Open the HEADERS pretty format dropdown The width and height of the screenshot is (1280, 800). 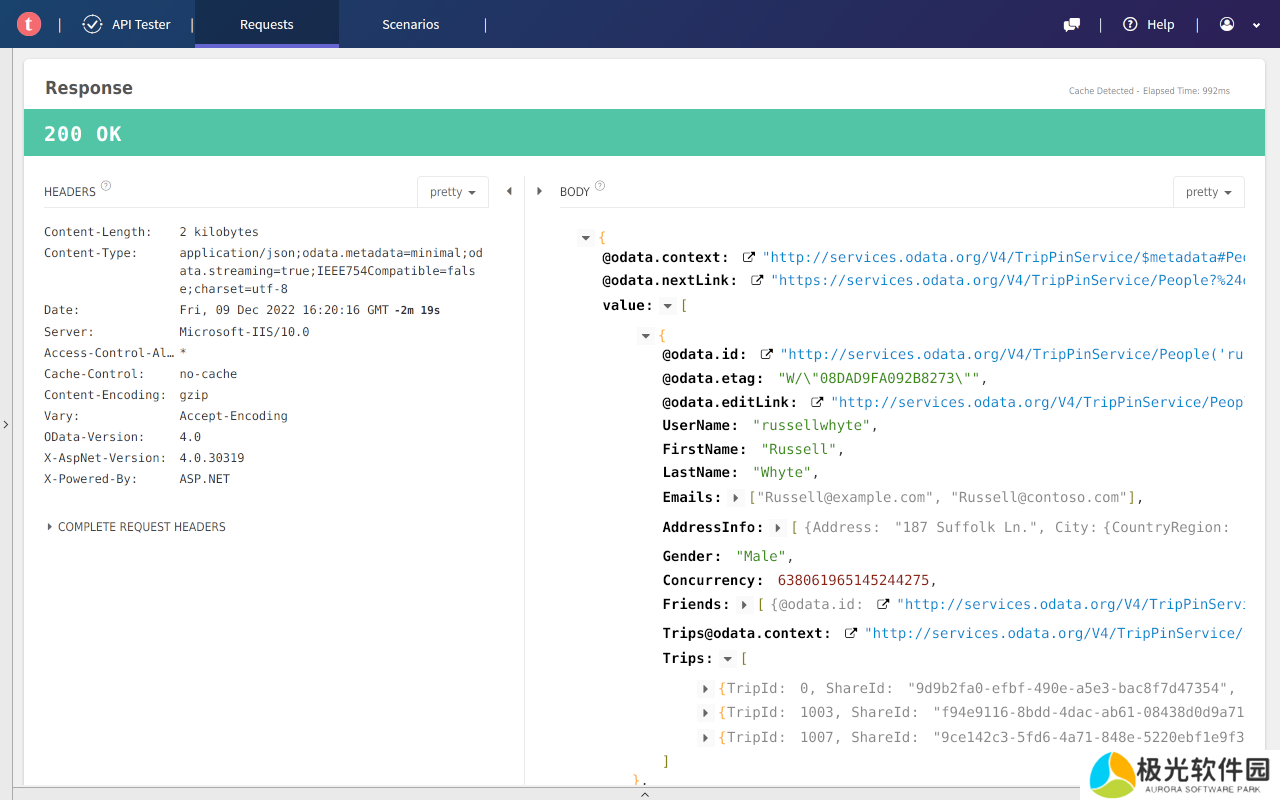coord(452,192)
